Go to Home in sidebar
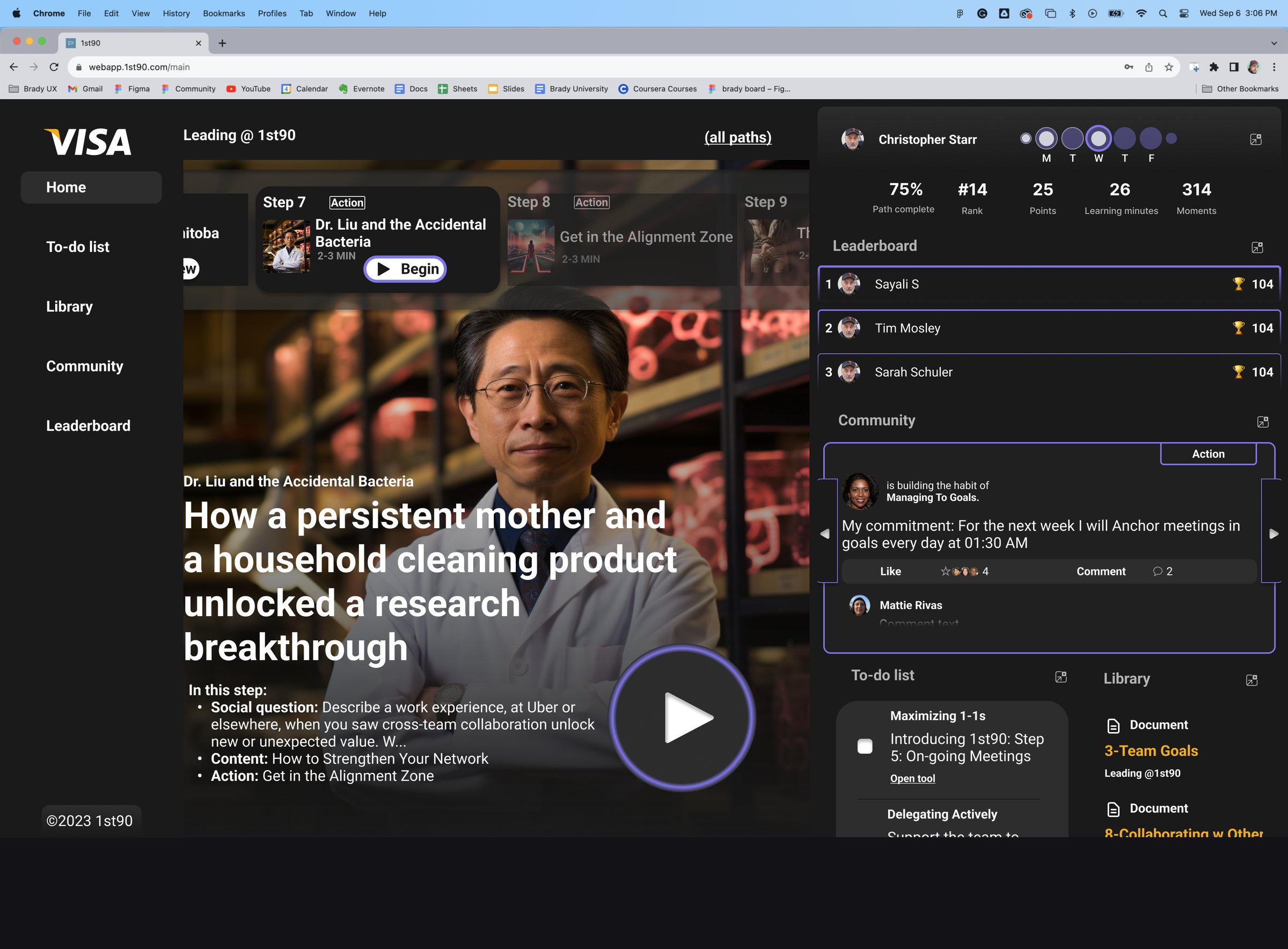The width and height of the screenshot is (1288, 949). (91, 187)
